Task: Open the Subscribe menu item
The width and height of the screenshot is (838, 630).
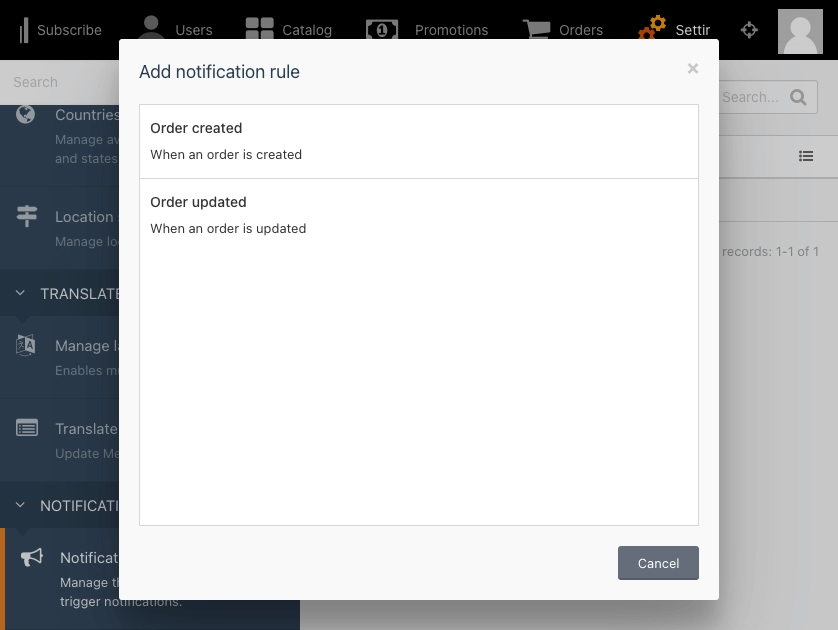Action: (60, 30)
